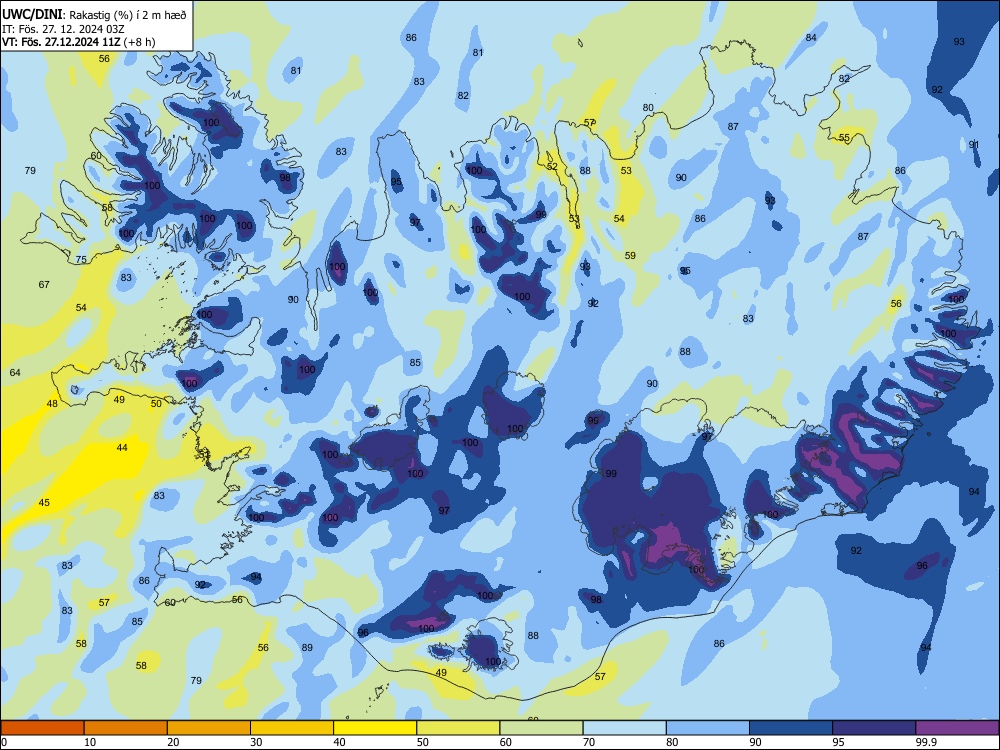The height and width of the screenshot is (750, 1000).
Task: Select the legend tick label '20'
Action: point(173,742)
